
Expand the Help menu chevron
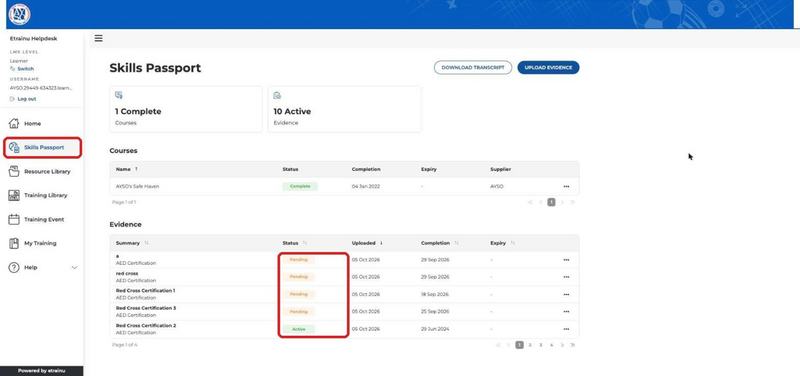[74, 267]
